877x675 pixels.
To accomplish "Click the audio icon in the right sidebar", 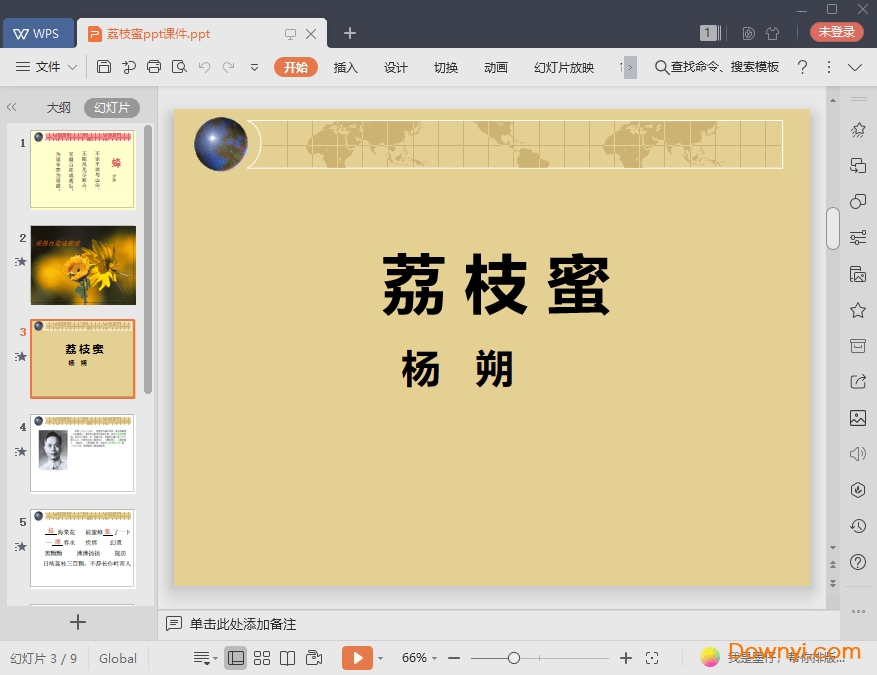I will [856, 453].
